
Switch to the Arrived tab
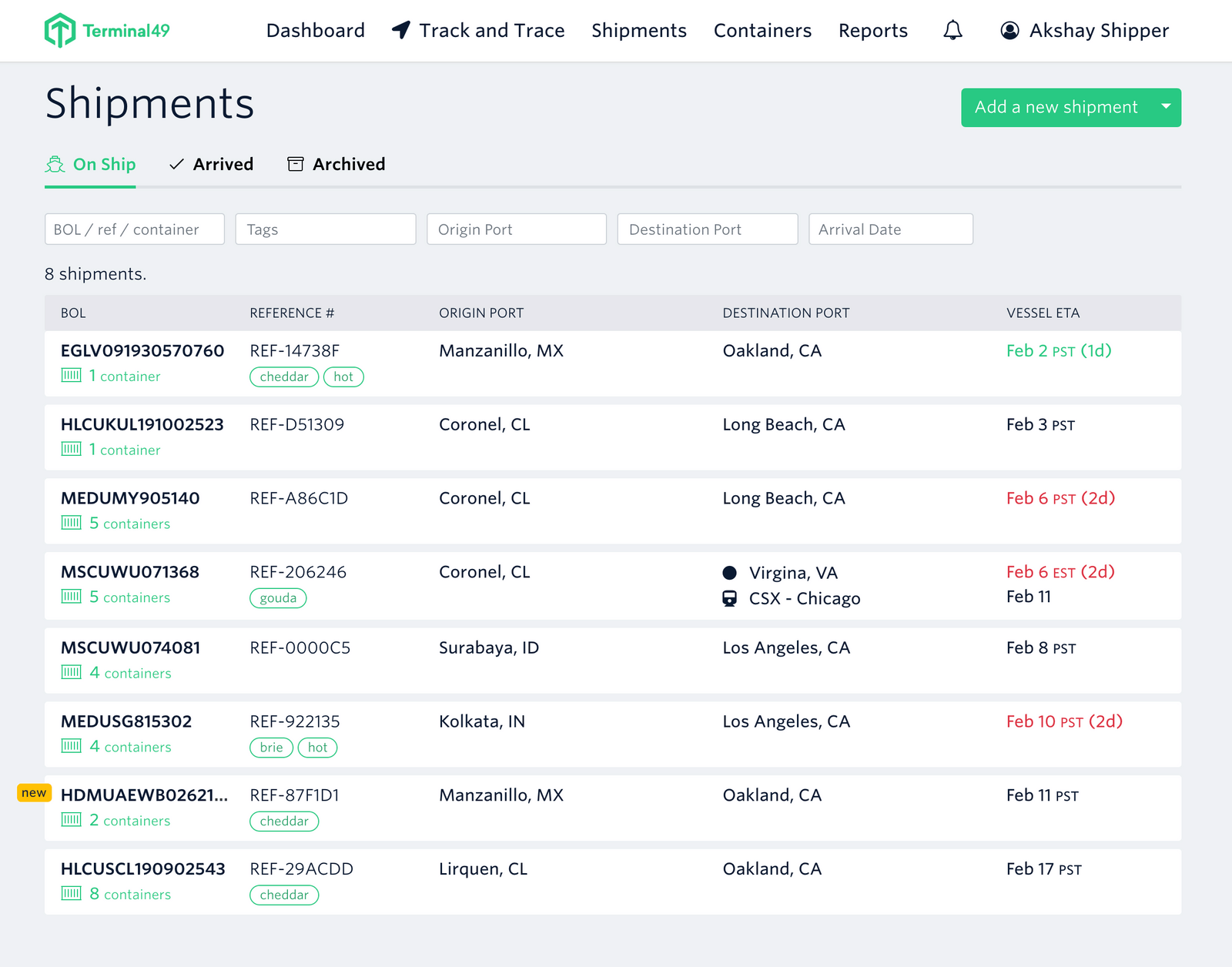point(223,163)
